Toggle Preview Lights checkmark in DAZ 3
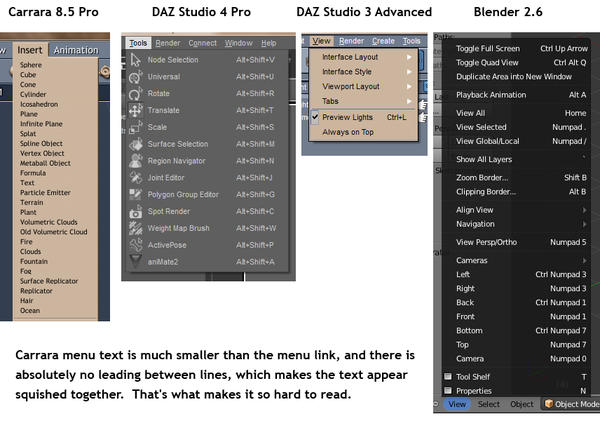600x421 pixels. 315,117
